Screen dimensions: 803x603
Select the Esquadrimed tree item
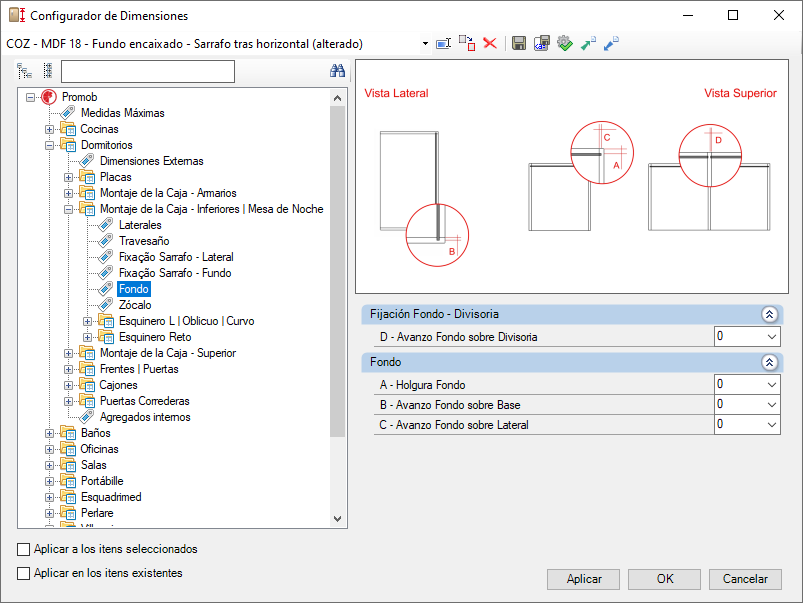[x=111, y=497]
